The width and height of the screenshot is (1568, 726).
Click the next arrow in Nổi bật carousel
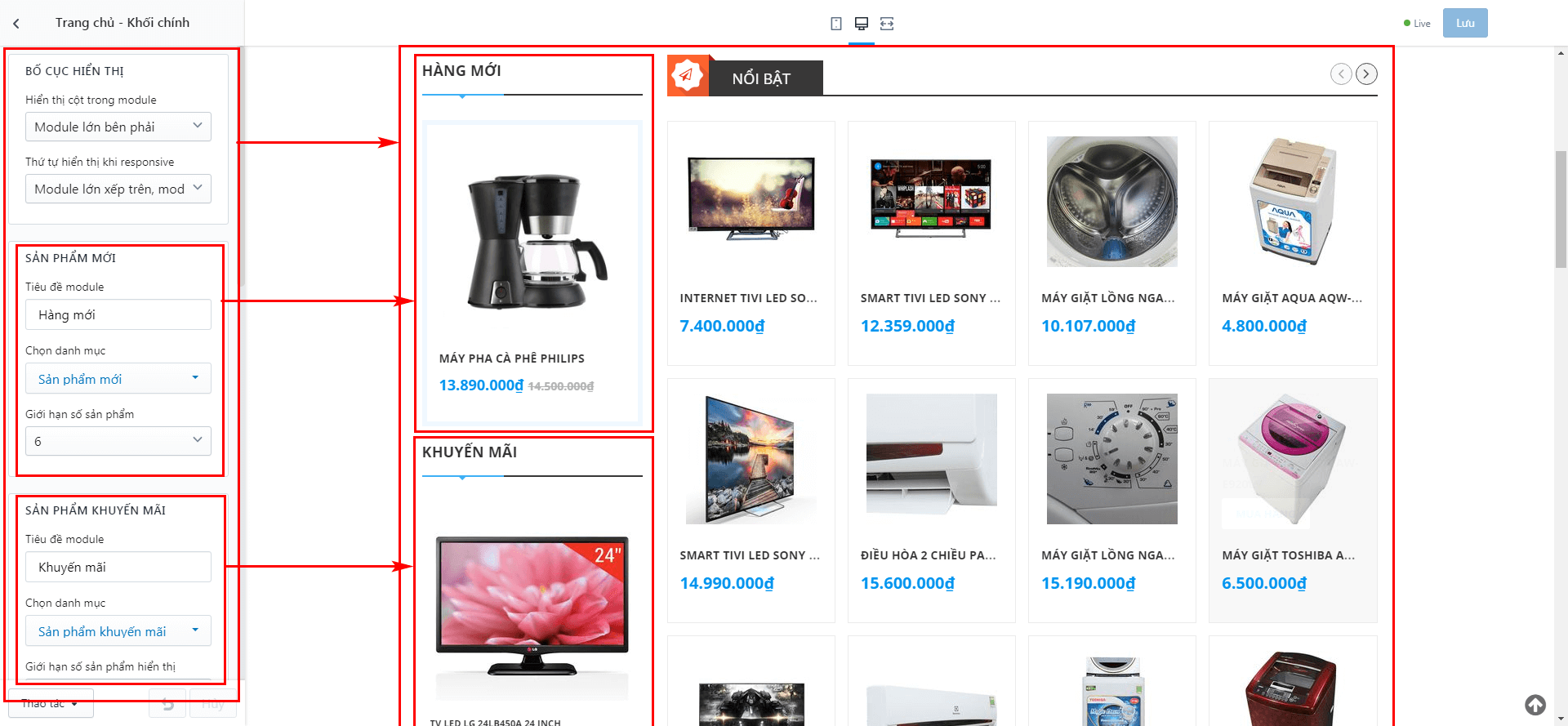(x=1366, y=74)
